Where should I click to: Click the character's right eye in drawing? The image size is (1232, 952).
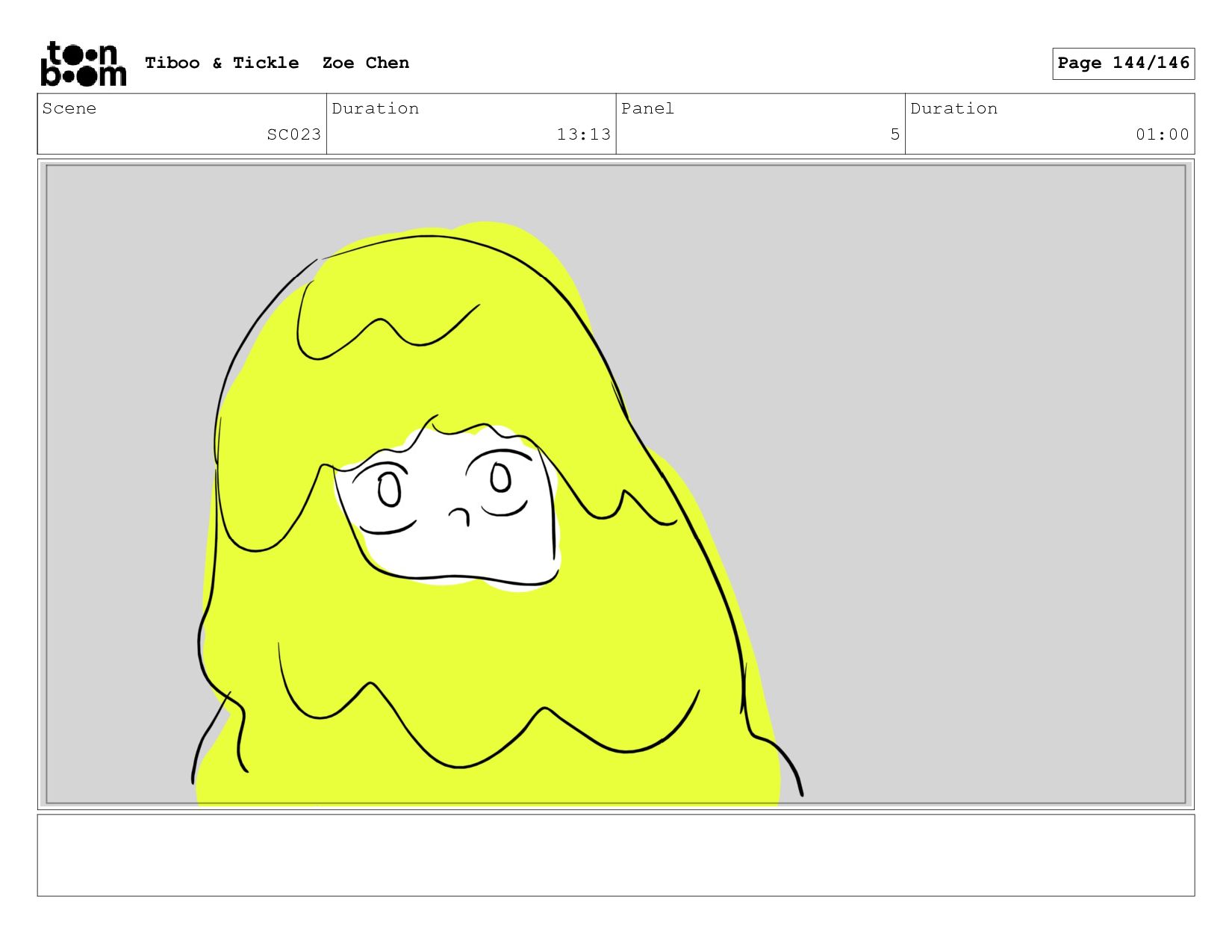pos(500,478)
